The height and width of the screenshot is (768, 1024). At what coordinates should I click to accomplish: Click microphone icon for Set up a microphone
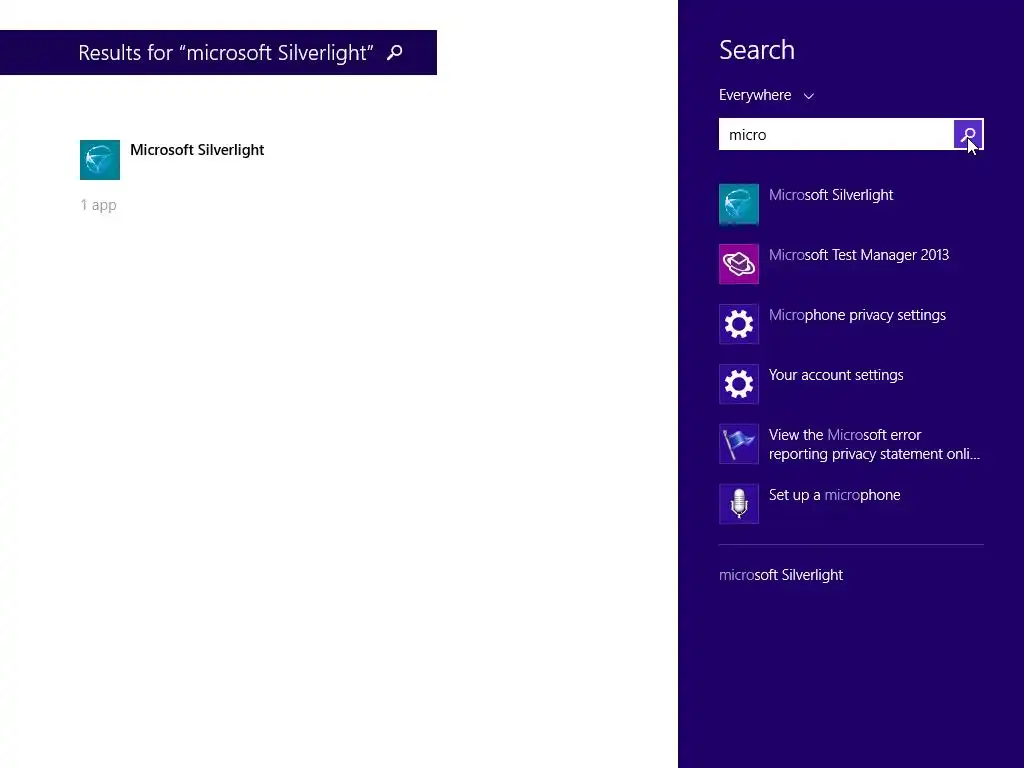click(x=739, y=504)
